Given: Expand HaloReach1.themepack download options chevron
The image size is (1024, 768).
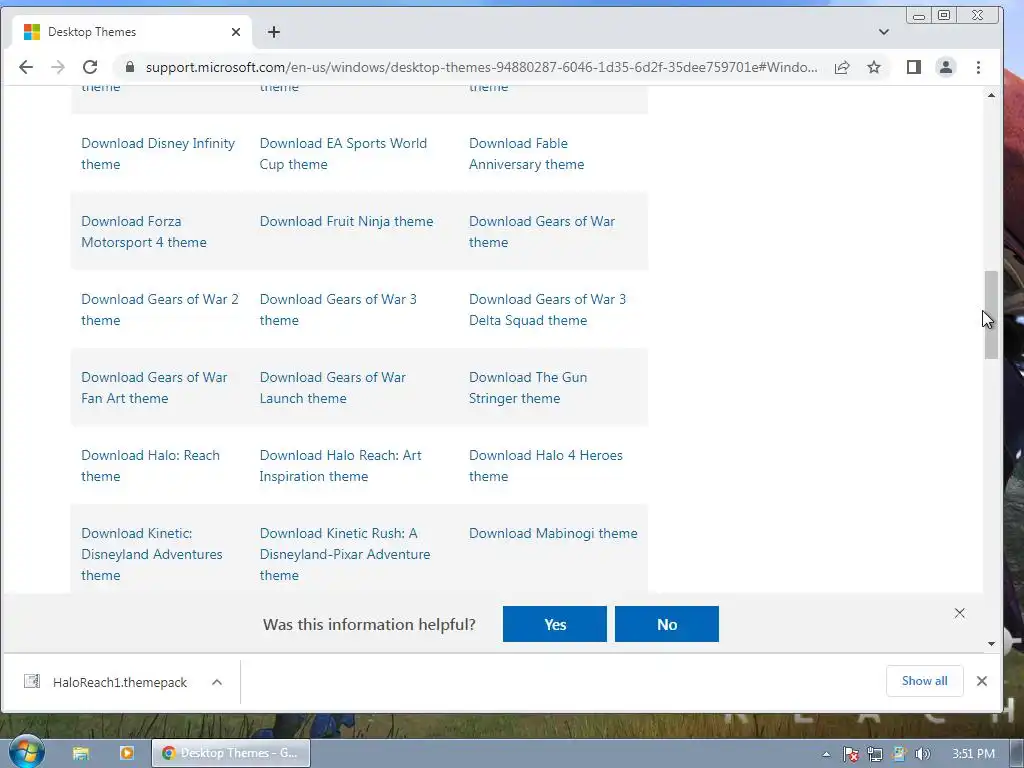Looking at the screenshot, I should click(217, 682).
